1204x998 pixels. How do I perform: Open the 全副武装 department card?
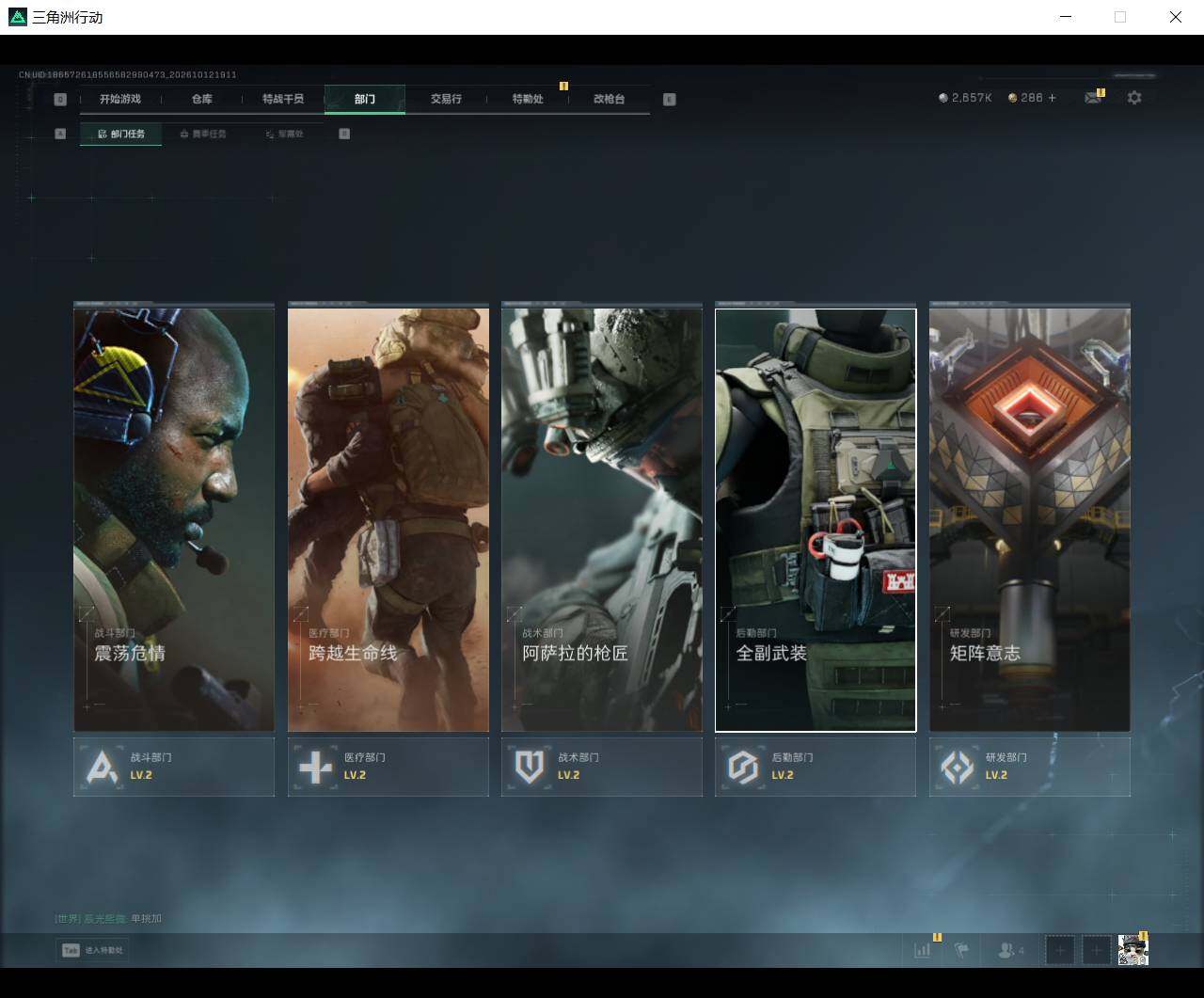point(816,519)
